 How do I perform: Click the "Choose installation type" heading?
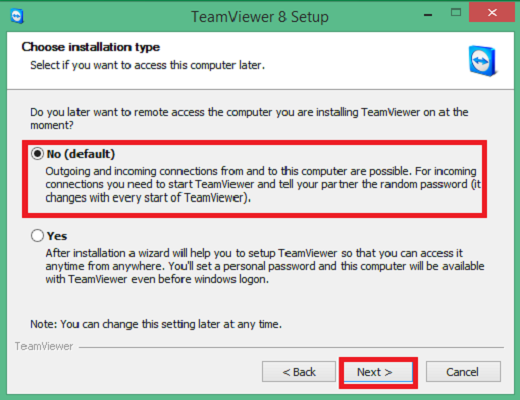91,47
